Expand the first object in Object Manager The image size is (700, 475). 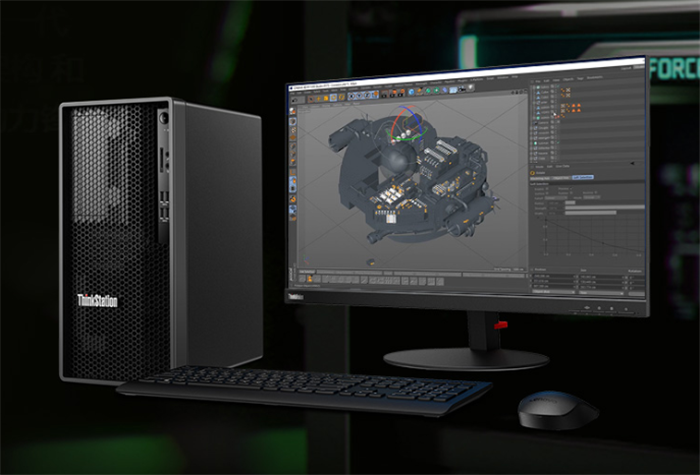click(x=533, y=88)
